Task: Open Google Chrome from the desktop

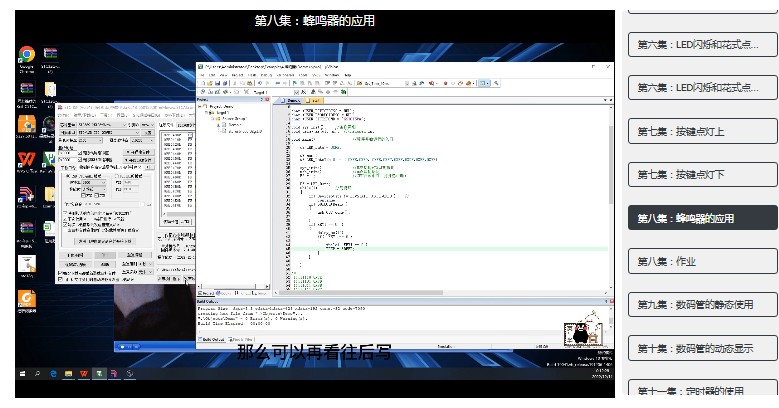Action: click(26, 55)
